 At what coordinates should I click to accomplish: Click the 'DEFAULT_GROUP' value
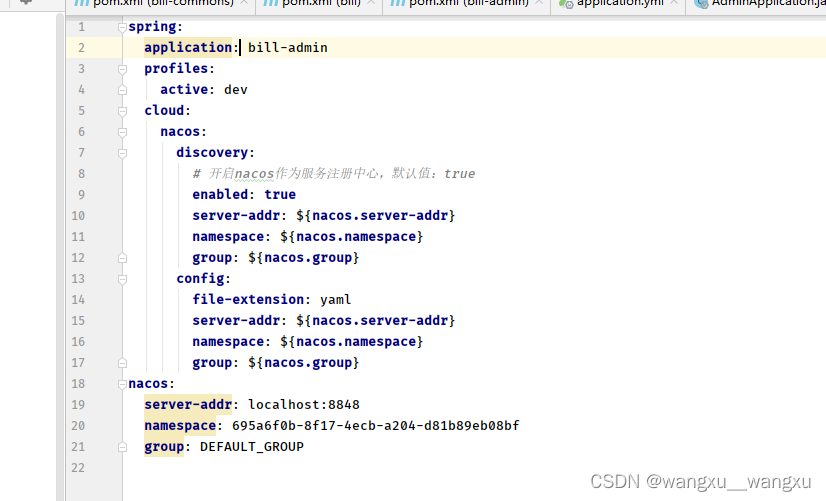pyautogui.click(x=252, y=447)
